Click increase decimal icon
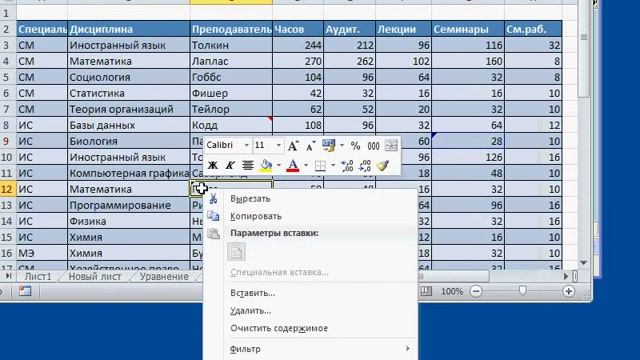Screen dimensions: 640x360 (347, 165)
